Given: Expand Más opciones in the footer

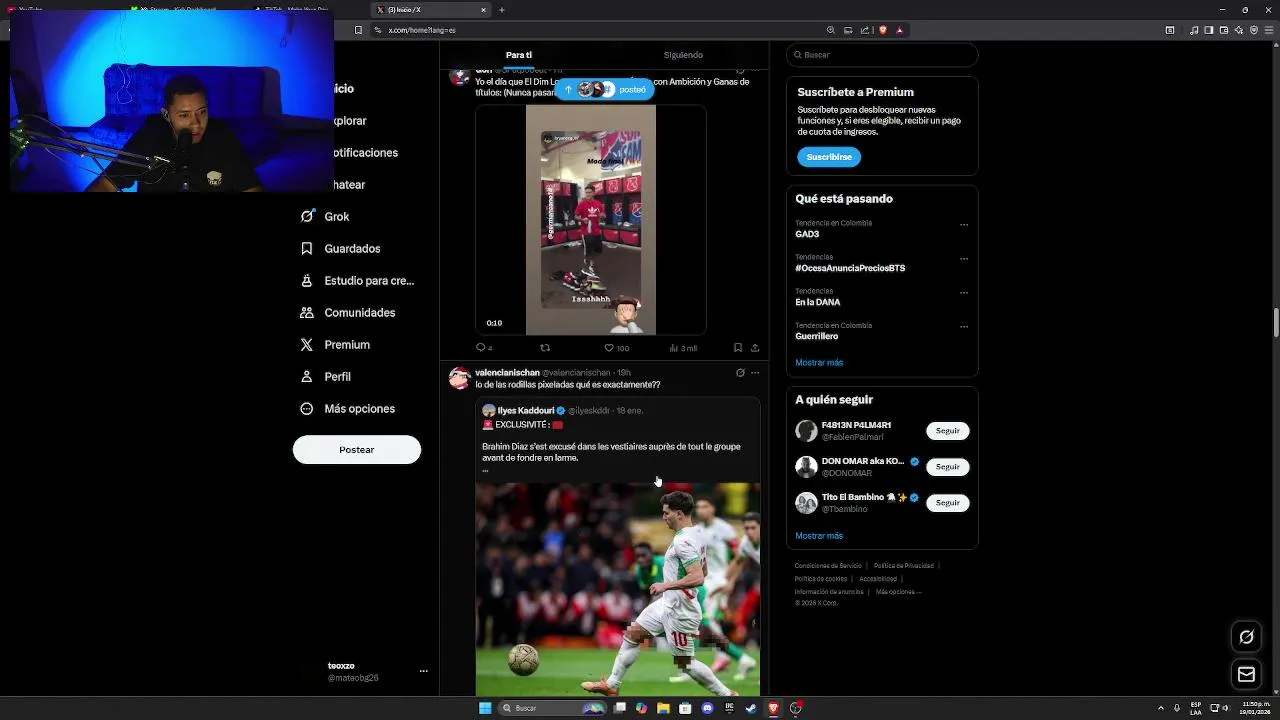Looking at the screenshot, I should 898,592.
